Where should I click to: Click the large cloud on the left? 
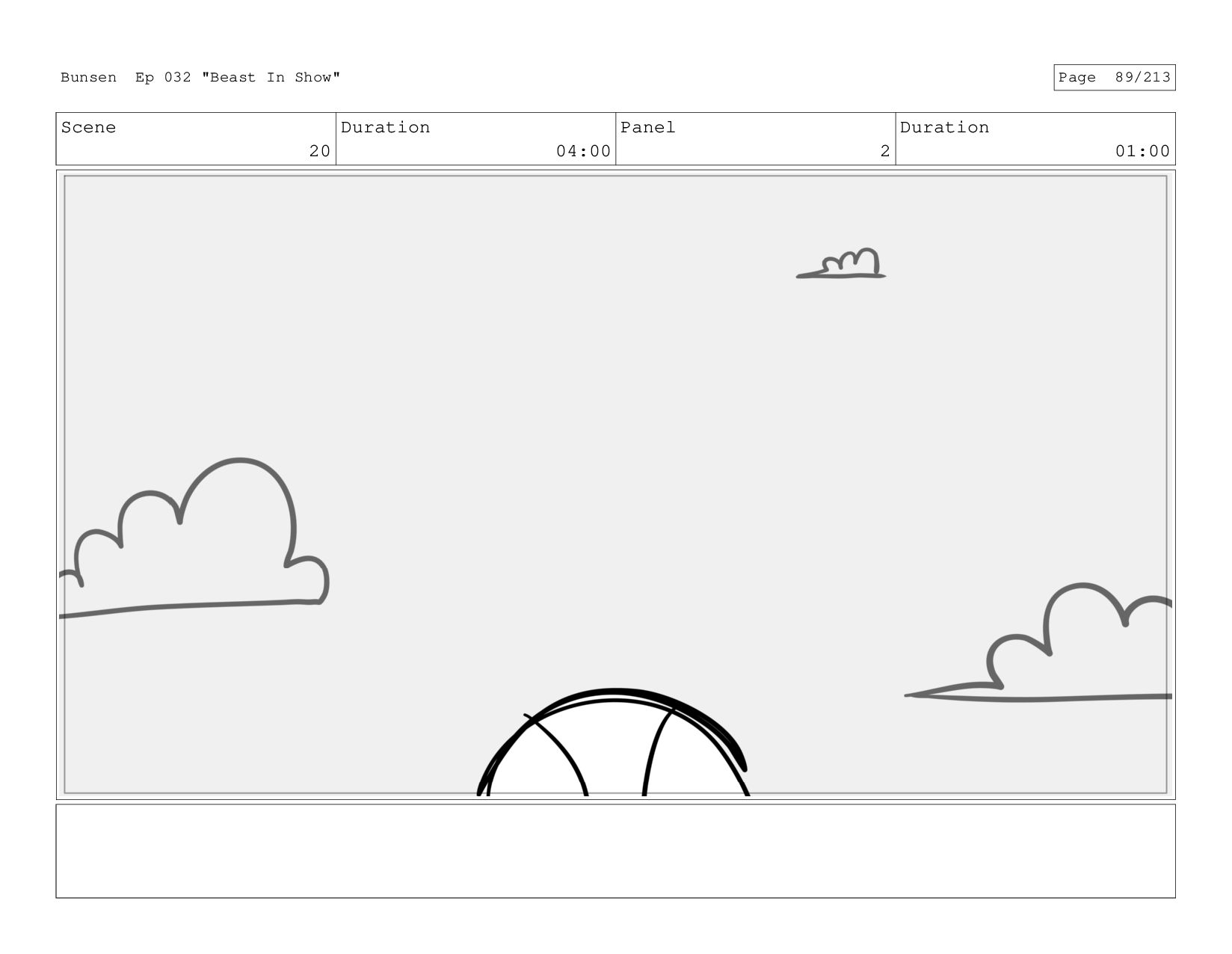pos(194,538)
